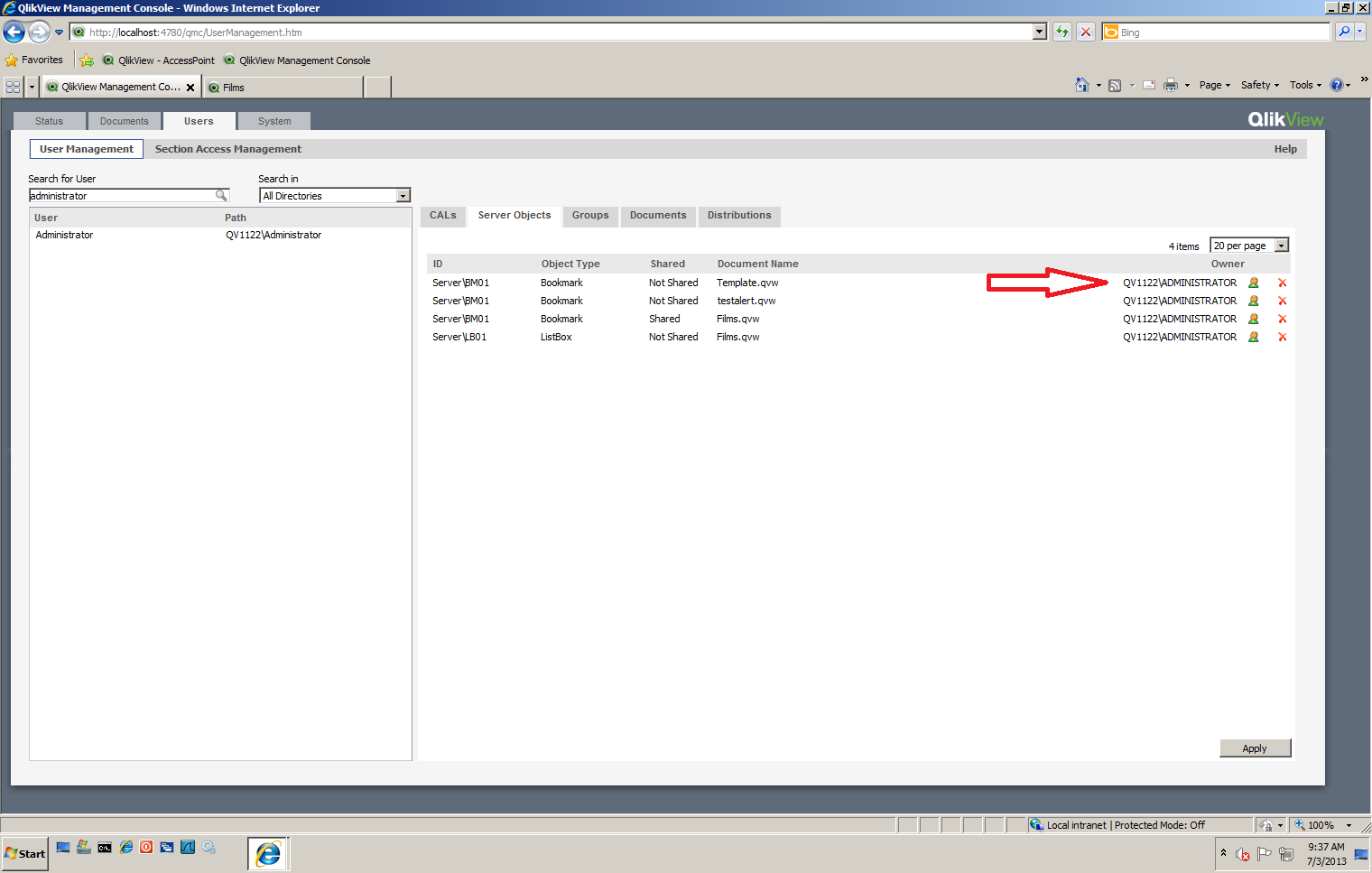Open the Distributions tab
This screenshot has width=1372, height=873.
[x=739, y=216]
